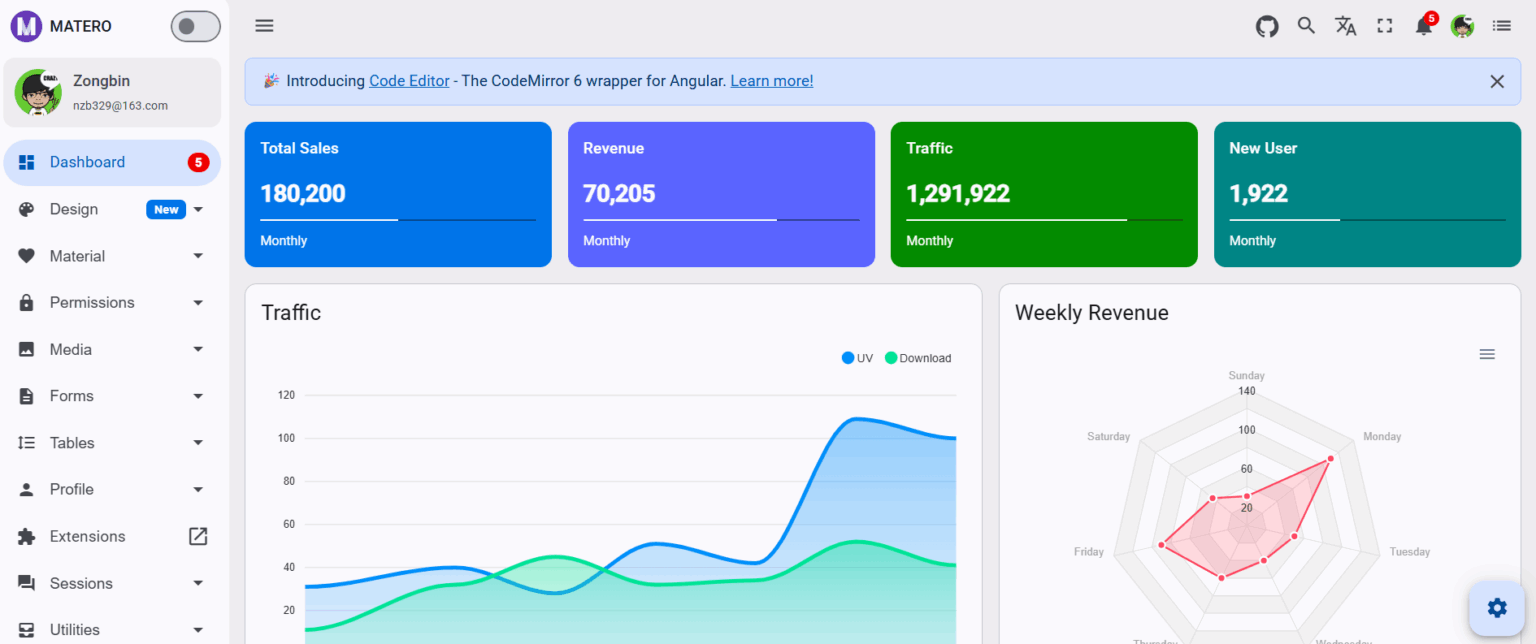
Task: Click the Learn more link
Action: point(771,81)
